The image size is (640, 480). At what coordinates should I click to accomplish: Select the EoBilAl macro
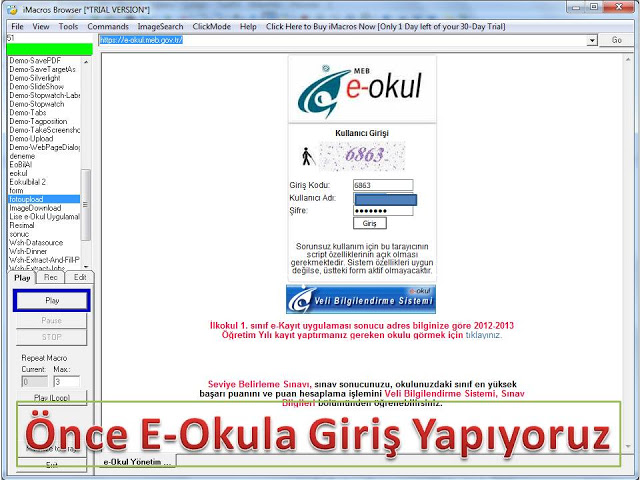20,164
